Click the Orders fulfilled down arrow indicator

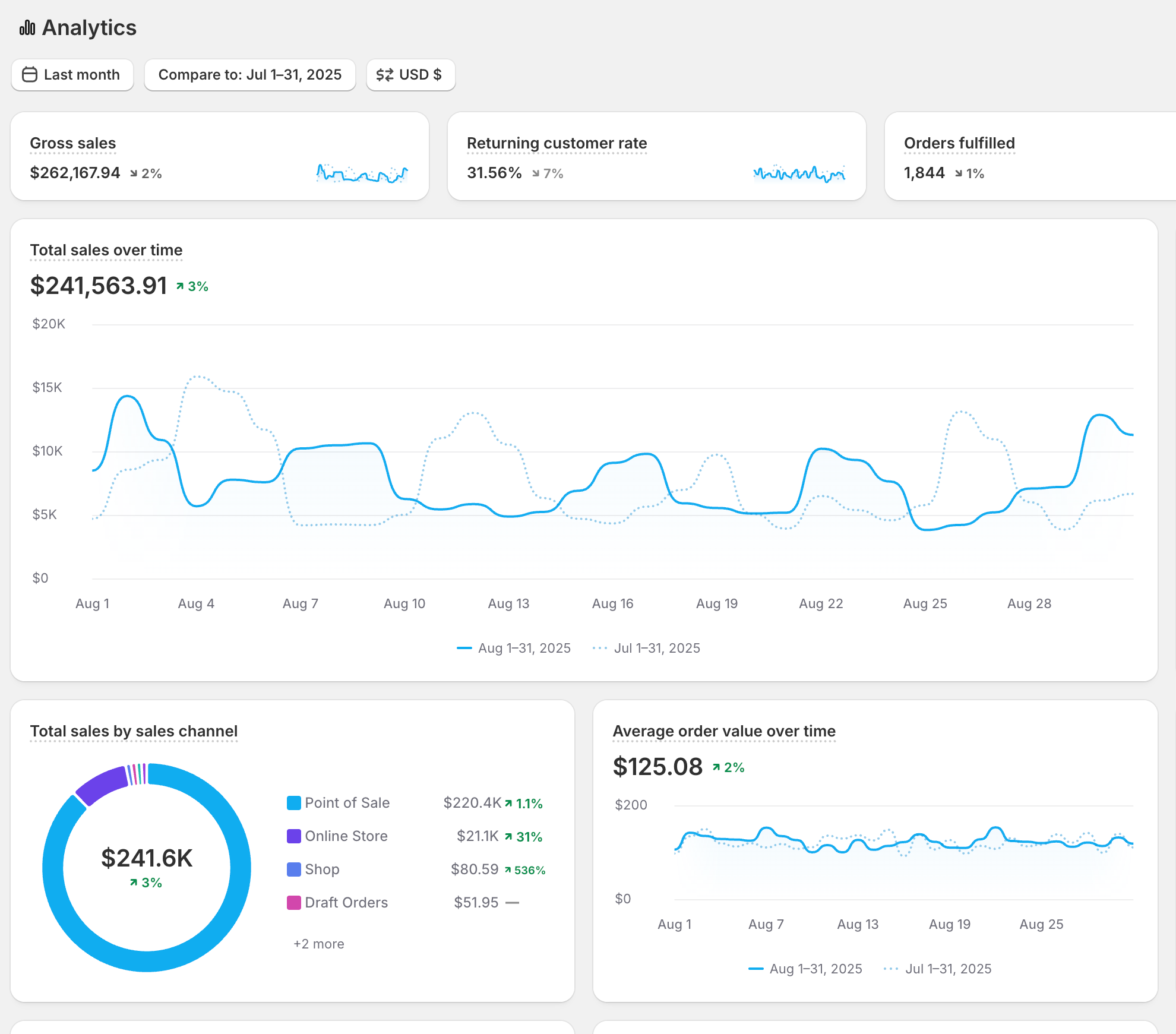pos(959,173)
